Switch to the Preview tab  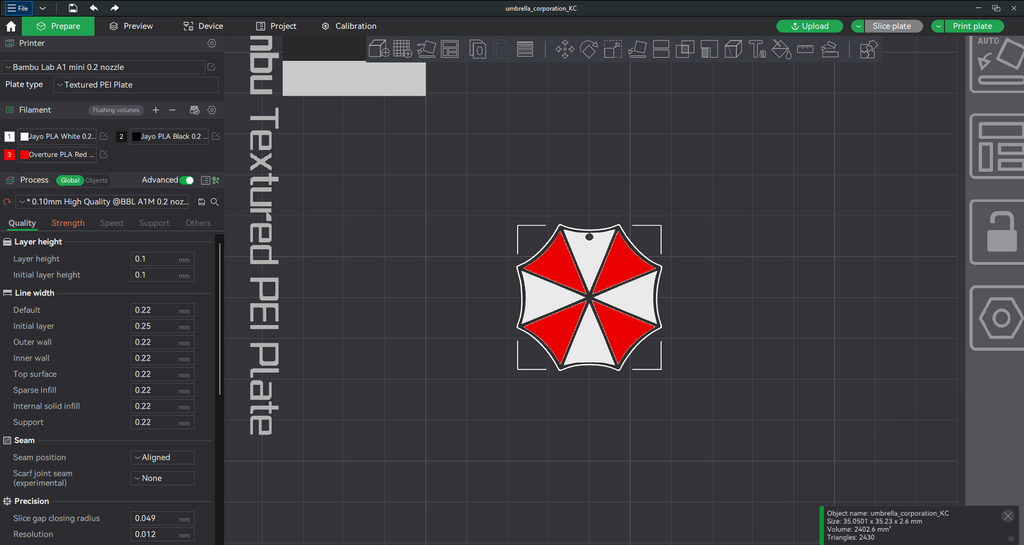pos(131,26)
